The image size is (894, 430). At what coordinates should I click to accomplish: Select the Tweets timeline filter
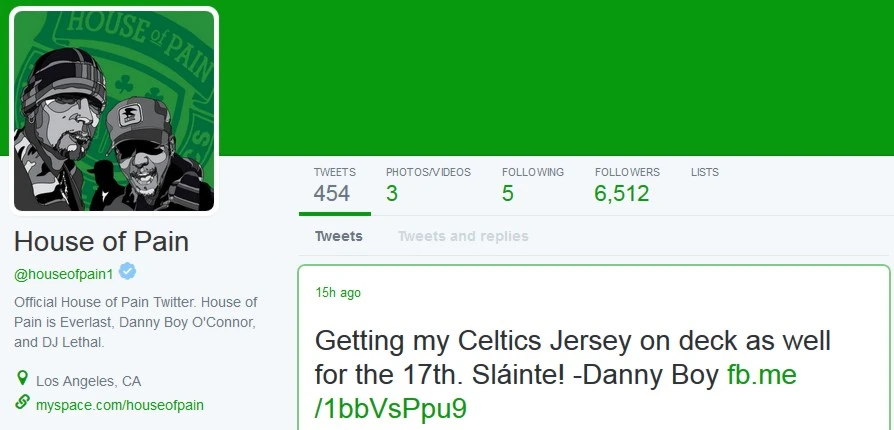[x=339, y=236]
